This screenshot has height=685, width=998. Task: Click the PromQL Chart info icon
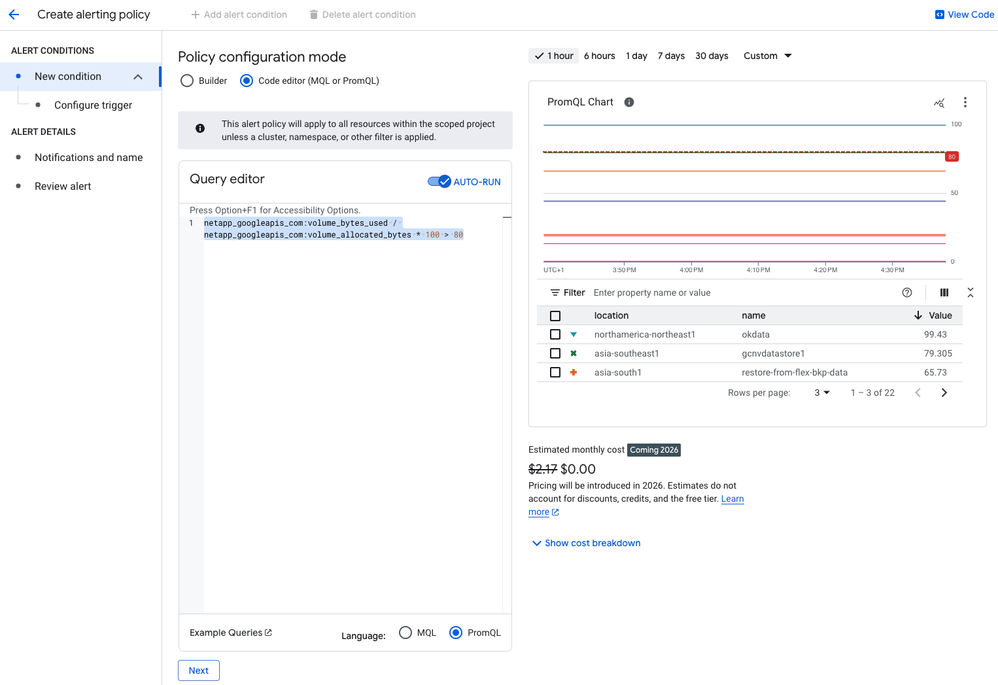click(629, 102)
